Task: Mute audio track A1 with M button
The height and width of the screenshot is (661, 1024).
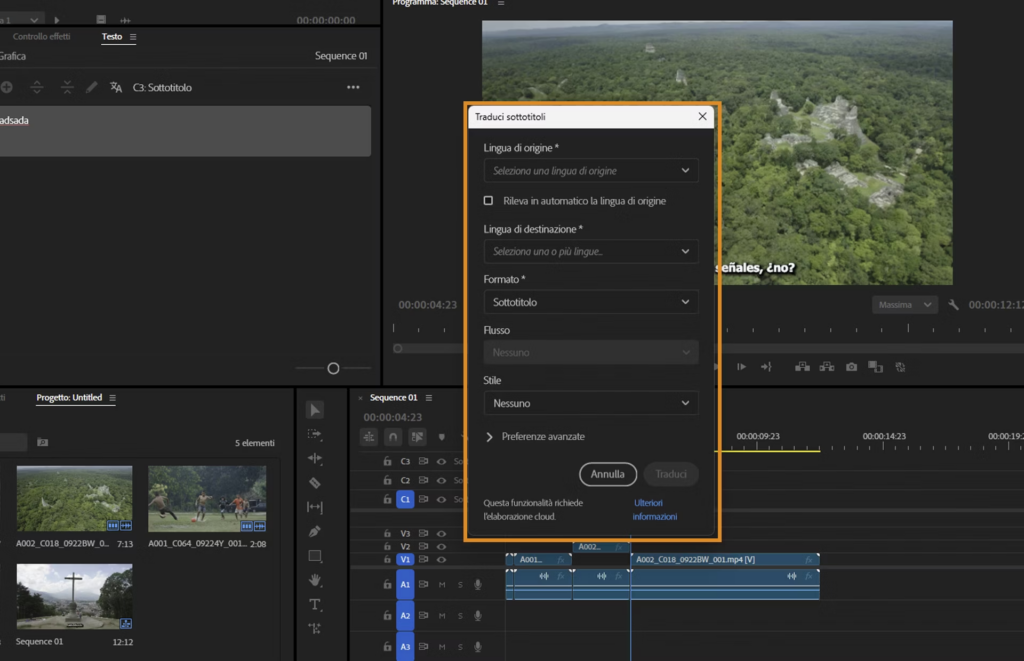Action: 442,585
